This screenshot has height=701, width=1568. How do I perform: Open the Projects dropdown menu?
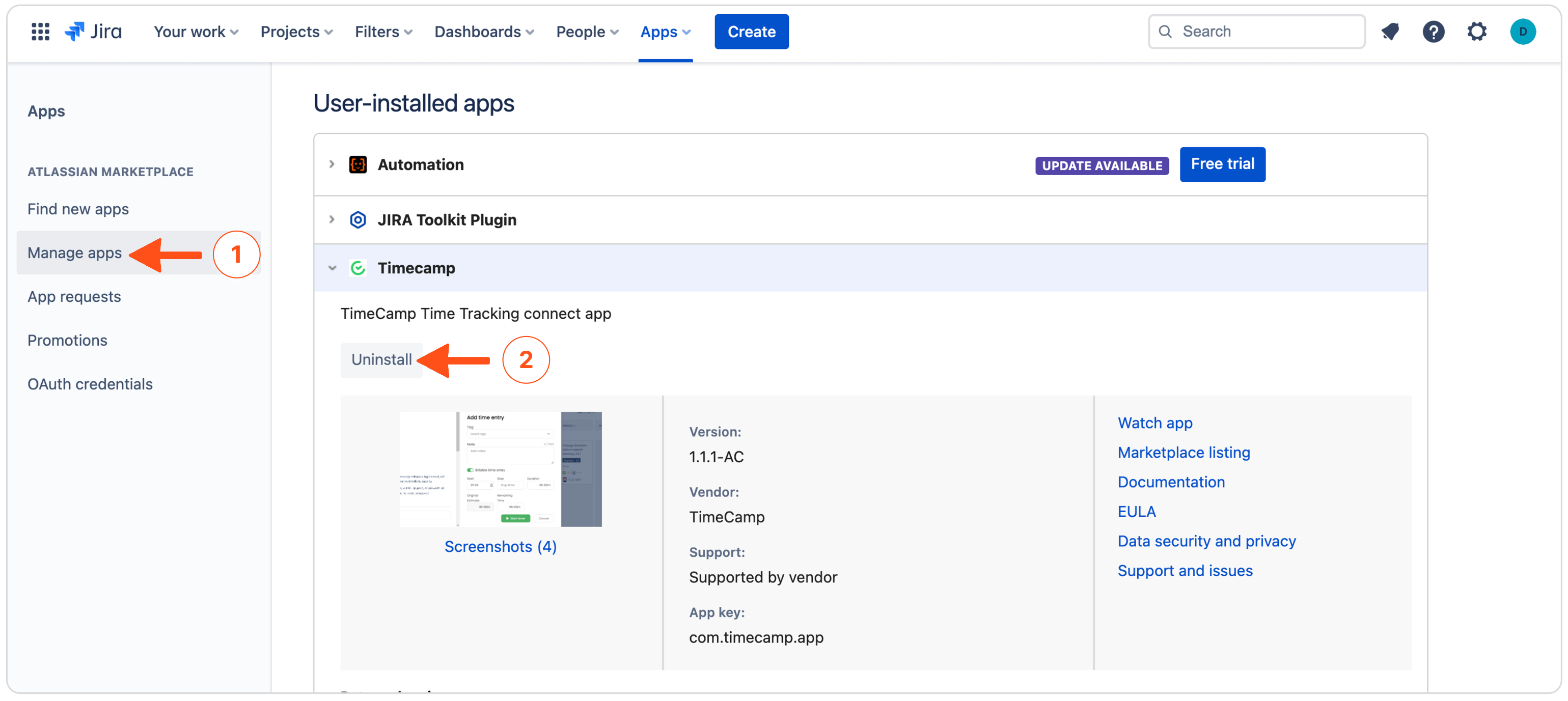[296, 32]
